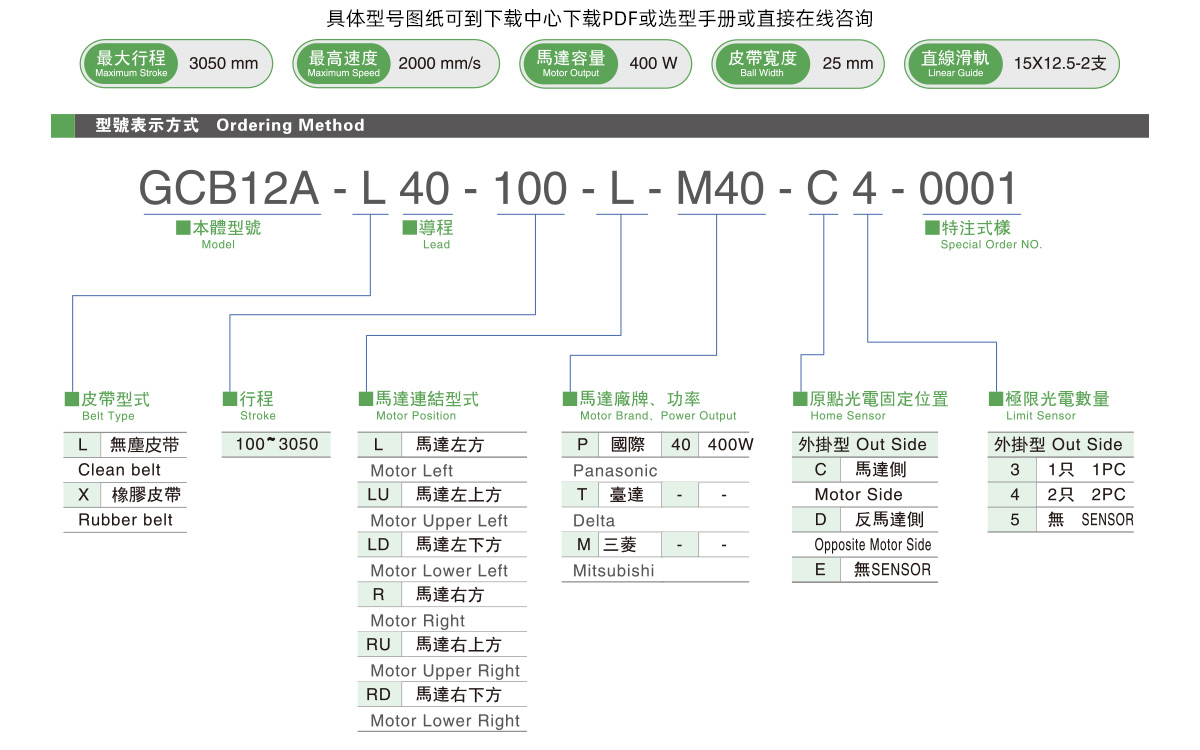Click the Rubber belt row
Screen dimensions: 1200x750
pos(125,520)
